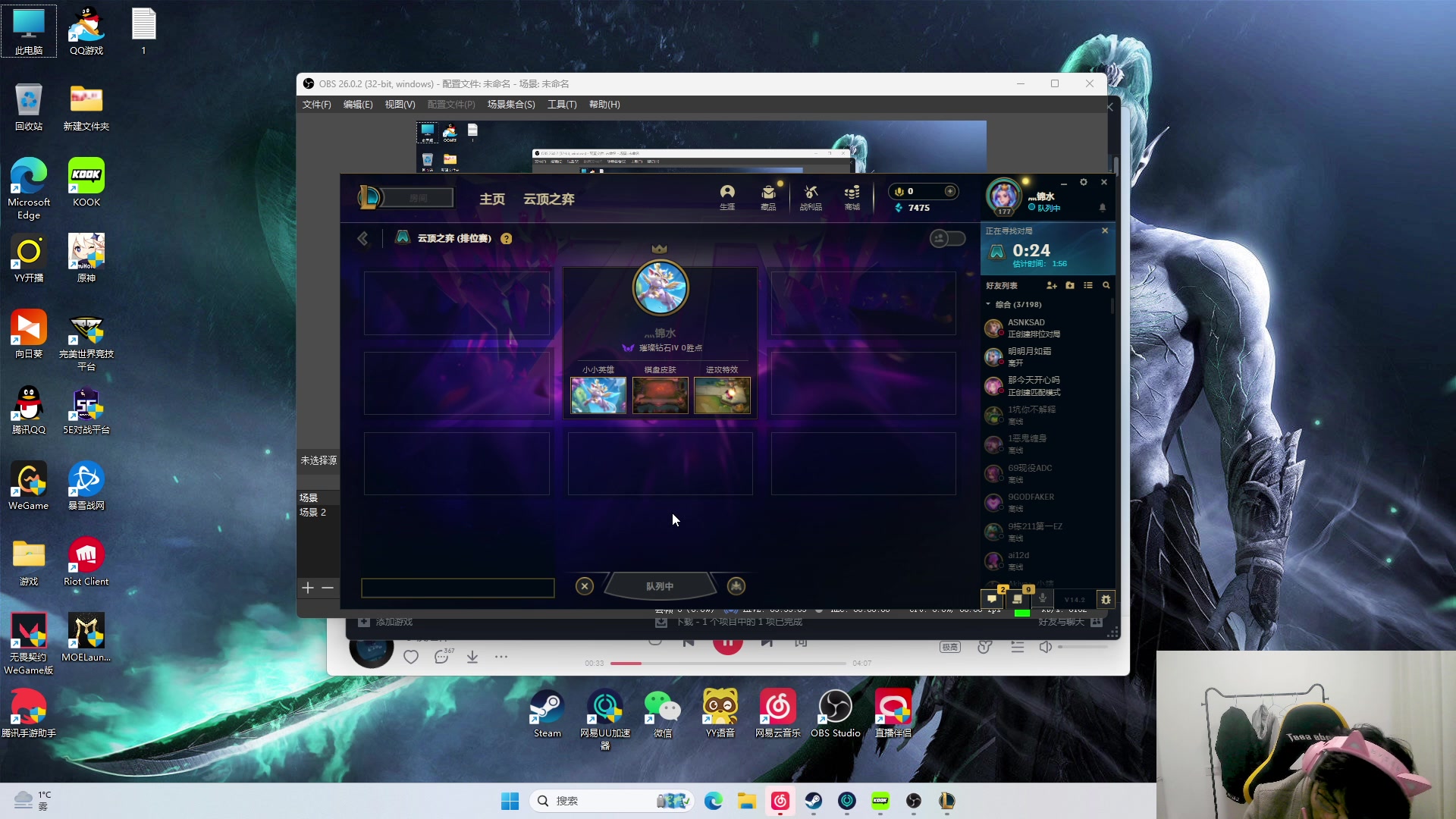Screen dimensions: 1456x819
Task: Cancel the queue with X button
Action: pyautogui.click(x=584, y=586)
